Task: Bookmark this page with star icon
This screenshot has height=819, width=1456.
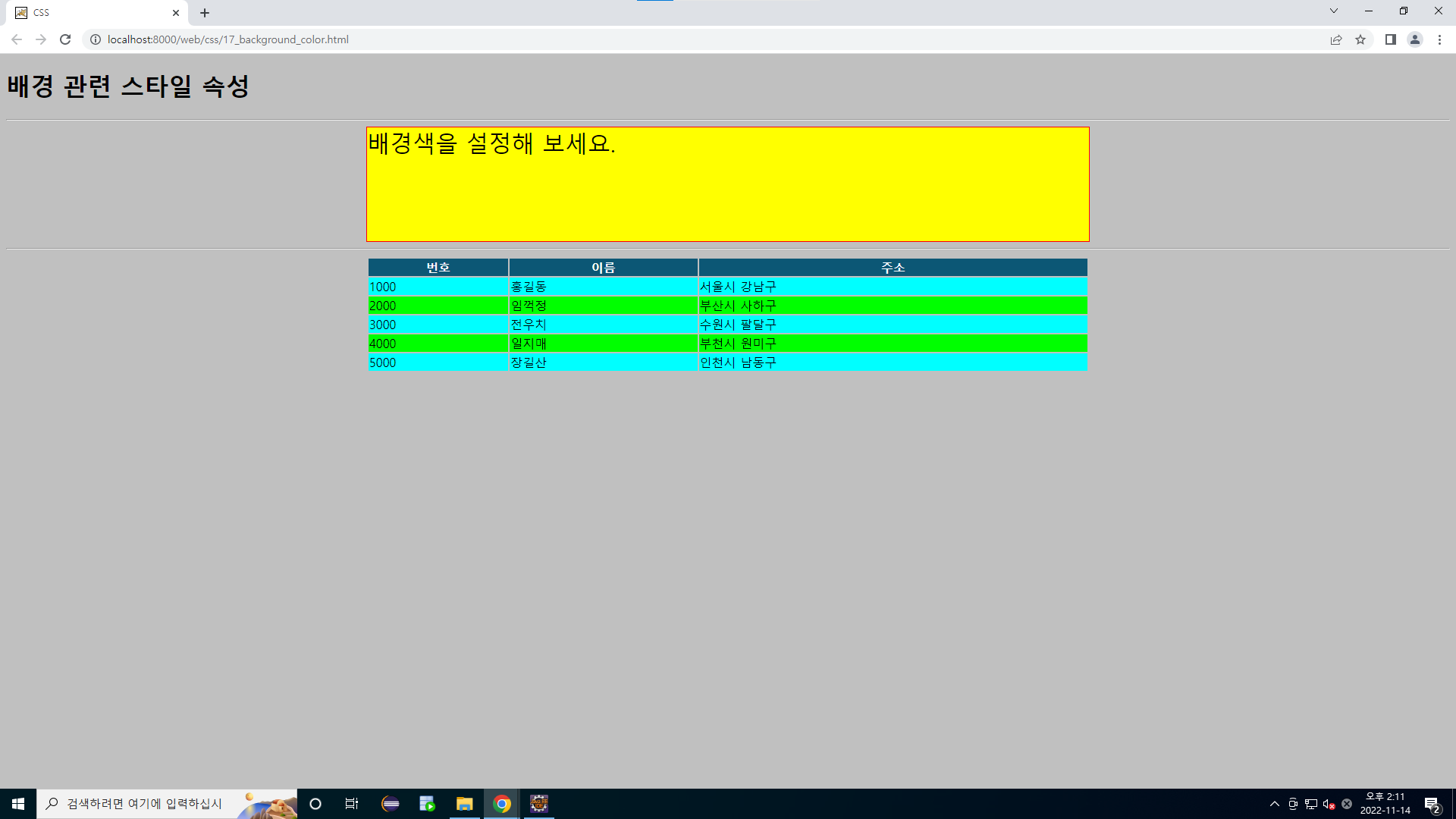Action: (x=1360, y=39)
